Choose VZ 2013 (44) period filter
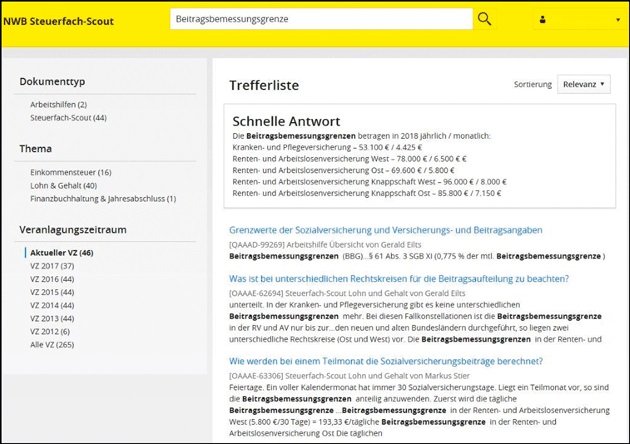The image size is (630, 444). 53,318
